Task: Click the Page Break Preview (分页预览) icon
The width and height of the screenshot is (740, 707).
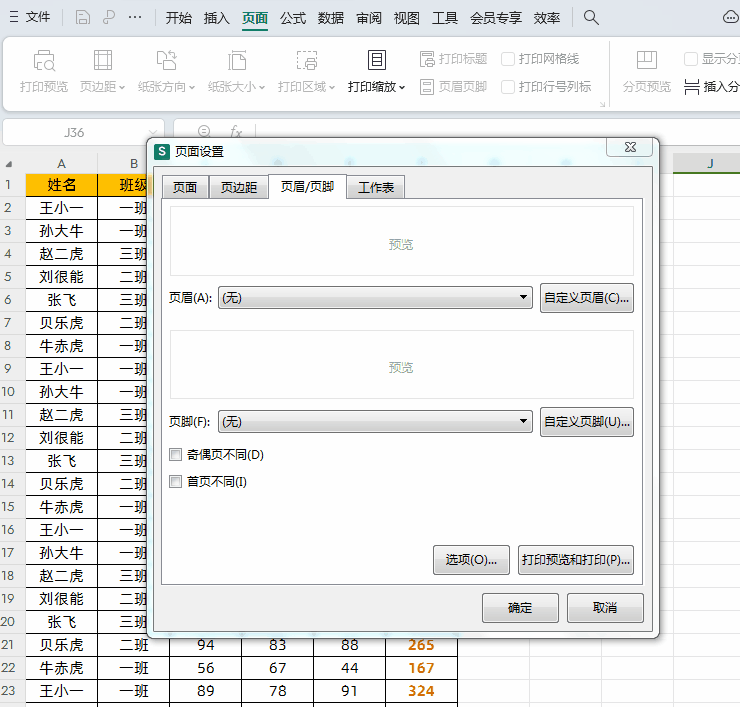Action: tap(646, 61)
